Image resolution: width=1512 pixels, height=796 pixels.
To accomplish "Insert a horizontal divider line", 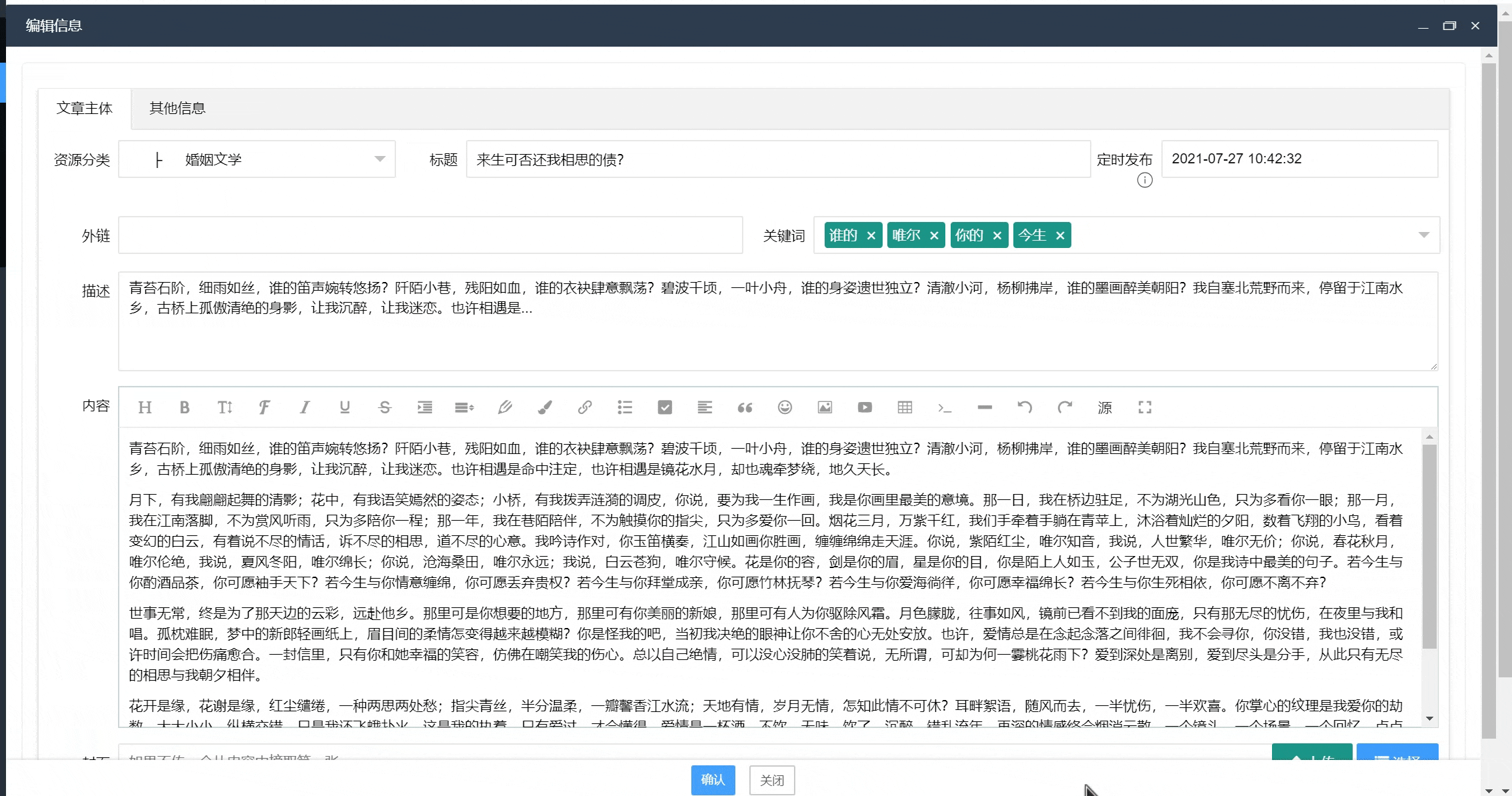I will (985, 407).
